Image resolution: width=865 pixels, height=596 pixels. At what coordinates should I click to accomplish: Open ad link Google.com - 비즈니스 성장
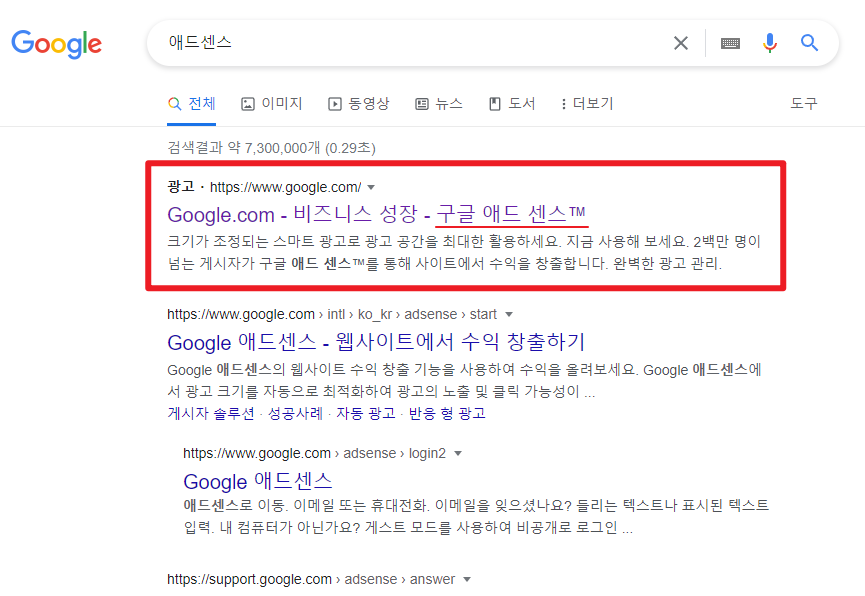pos(376,214)
